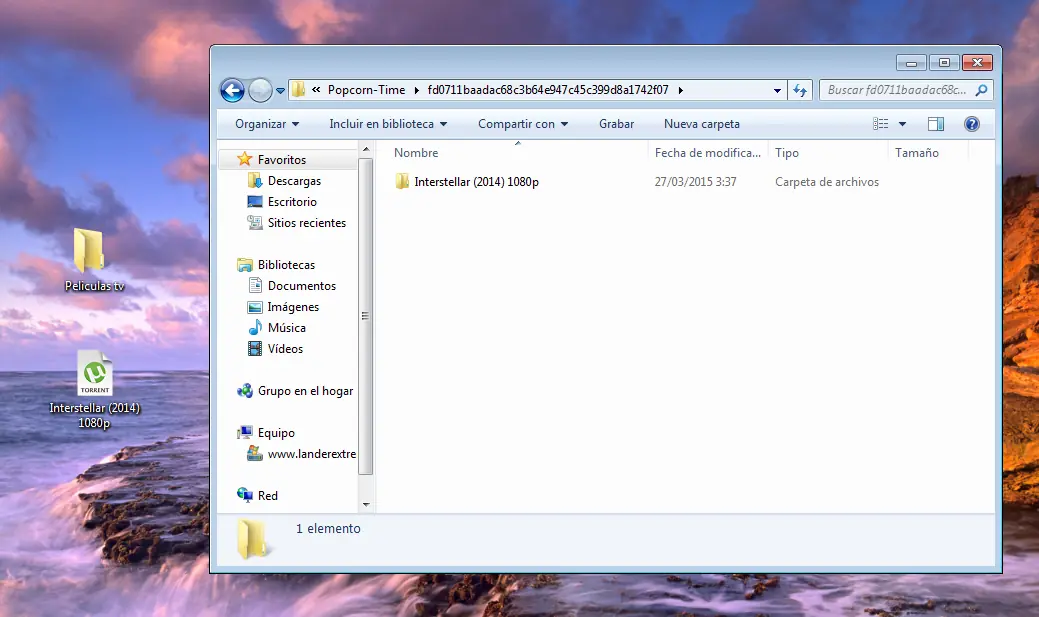The image size is (1039, 617).
Task: Click the Sitios recientes icon
Action: pos(255,223)
